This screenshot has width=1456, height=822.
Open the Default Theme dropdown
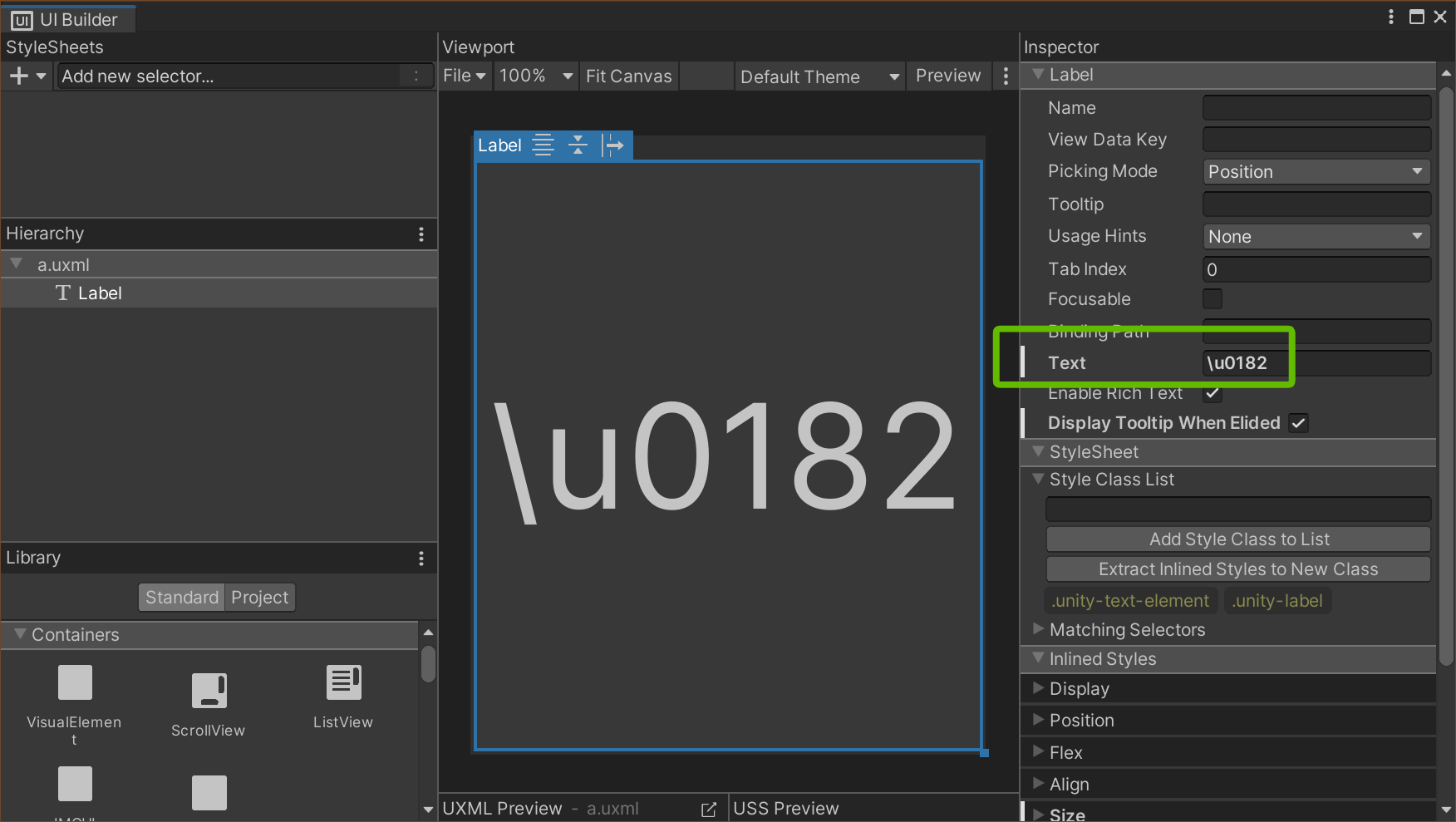[x=819, y=76]
